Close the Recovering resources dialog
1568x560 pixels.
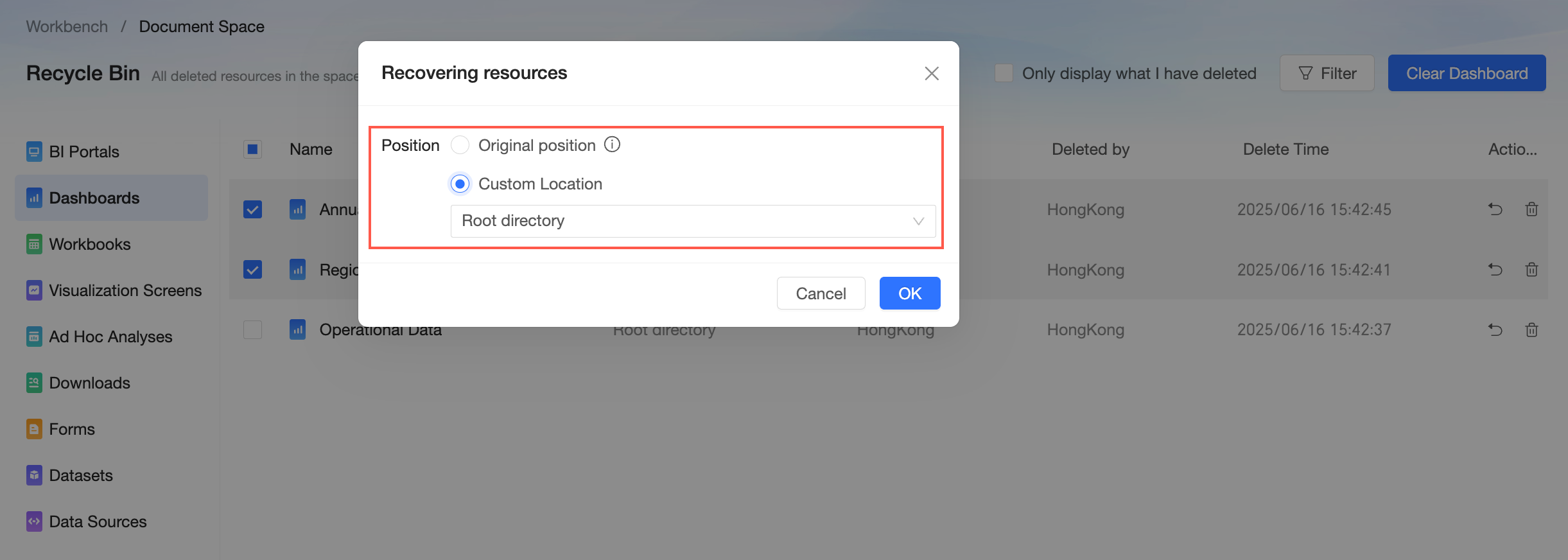[x=932, y=73]
